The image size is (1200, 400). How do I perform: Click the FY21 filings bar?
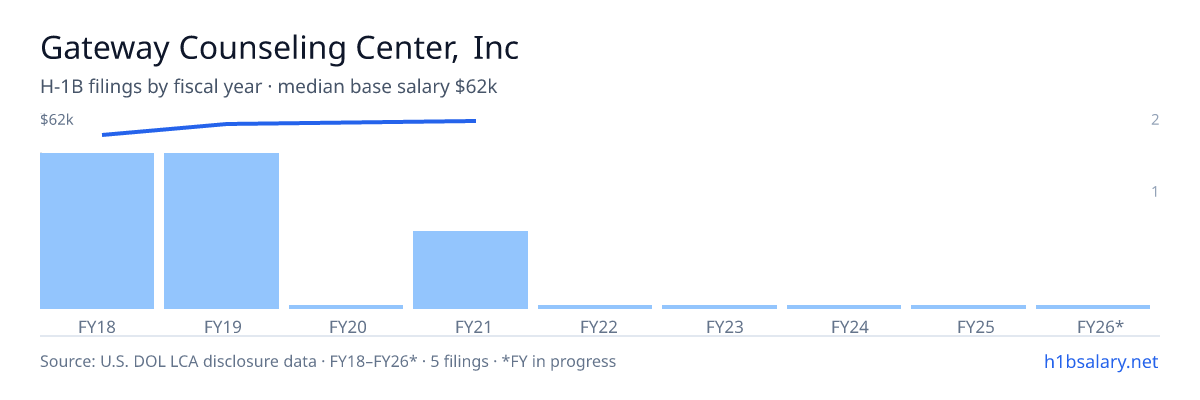tap(470, 270)
